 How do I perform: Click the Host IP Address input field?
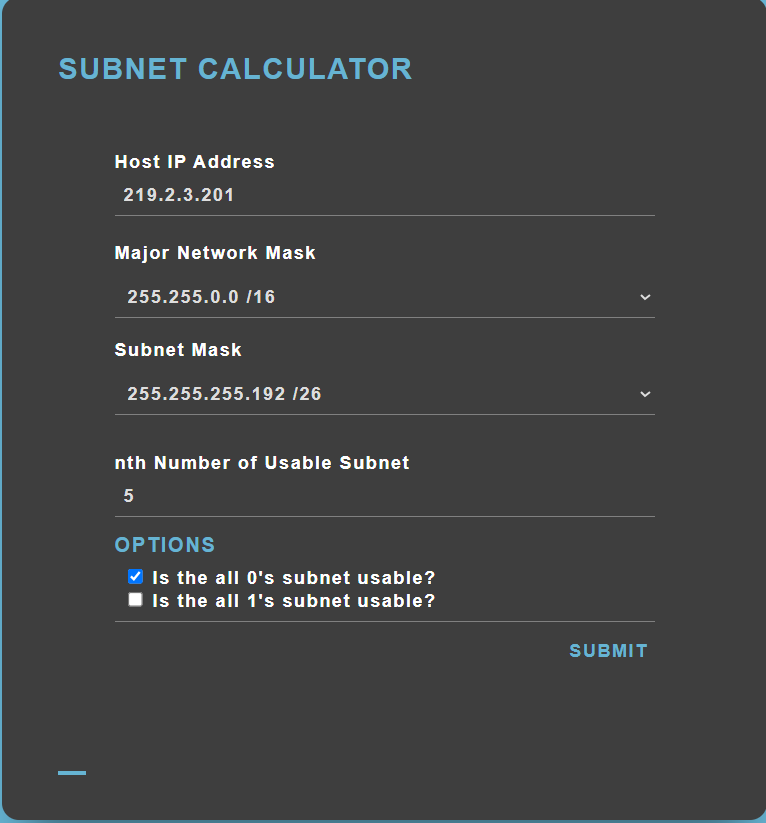coord(385,194)
